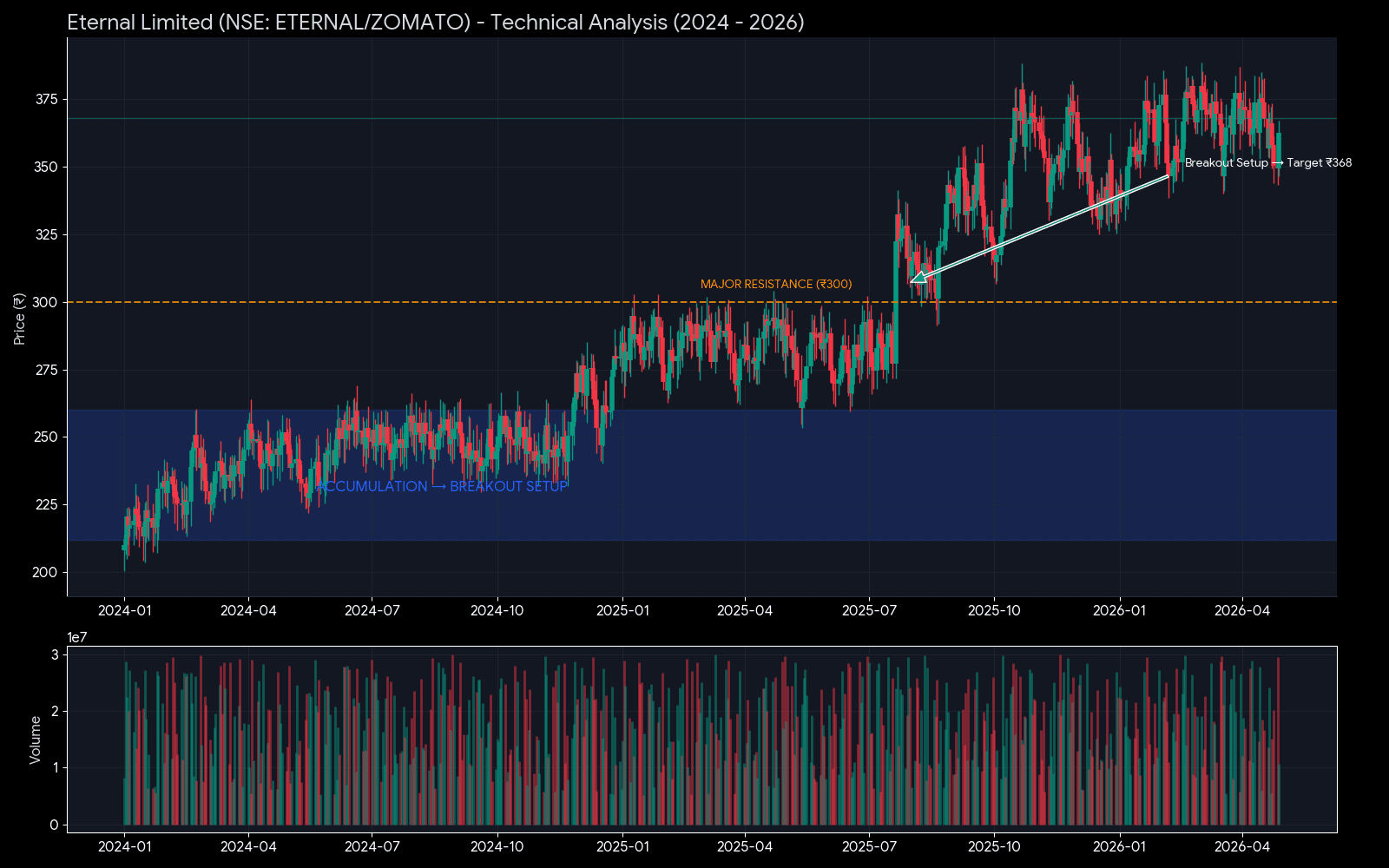Select the 2024-10 date under the volume chart

tap(497, 847)
